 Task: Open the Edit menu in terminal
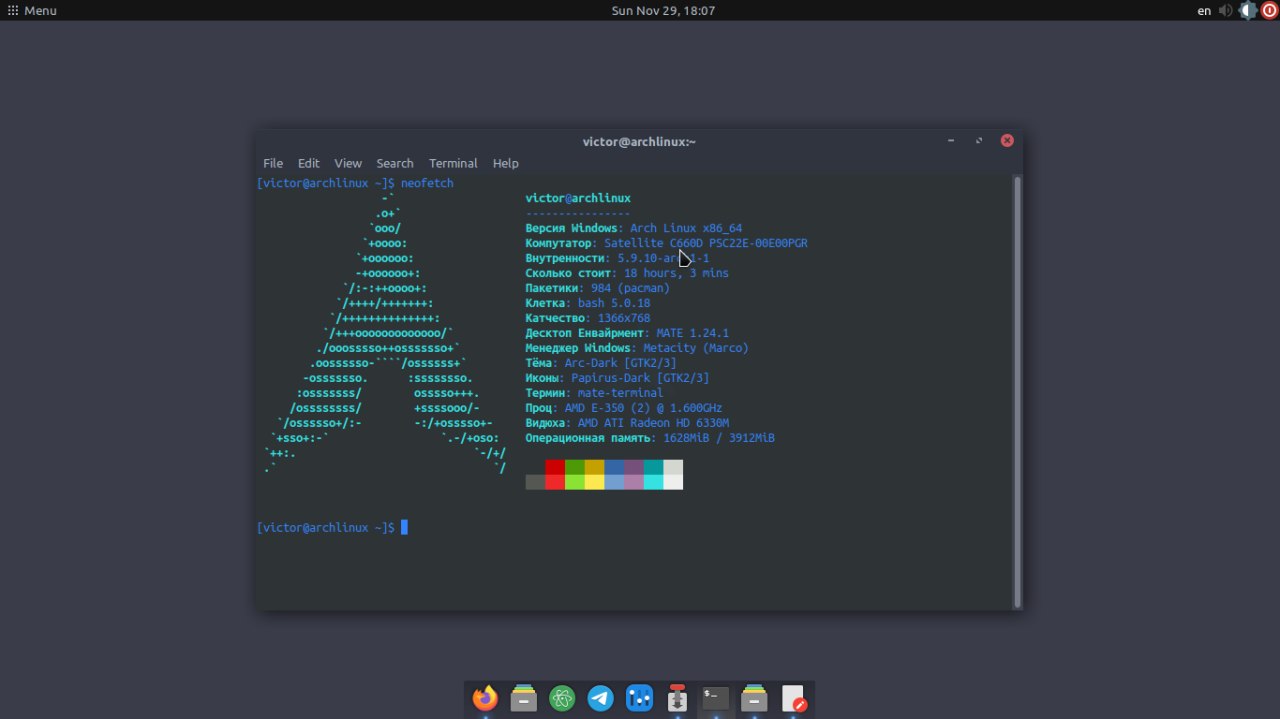click(x=309, y=163)
